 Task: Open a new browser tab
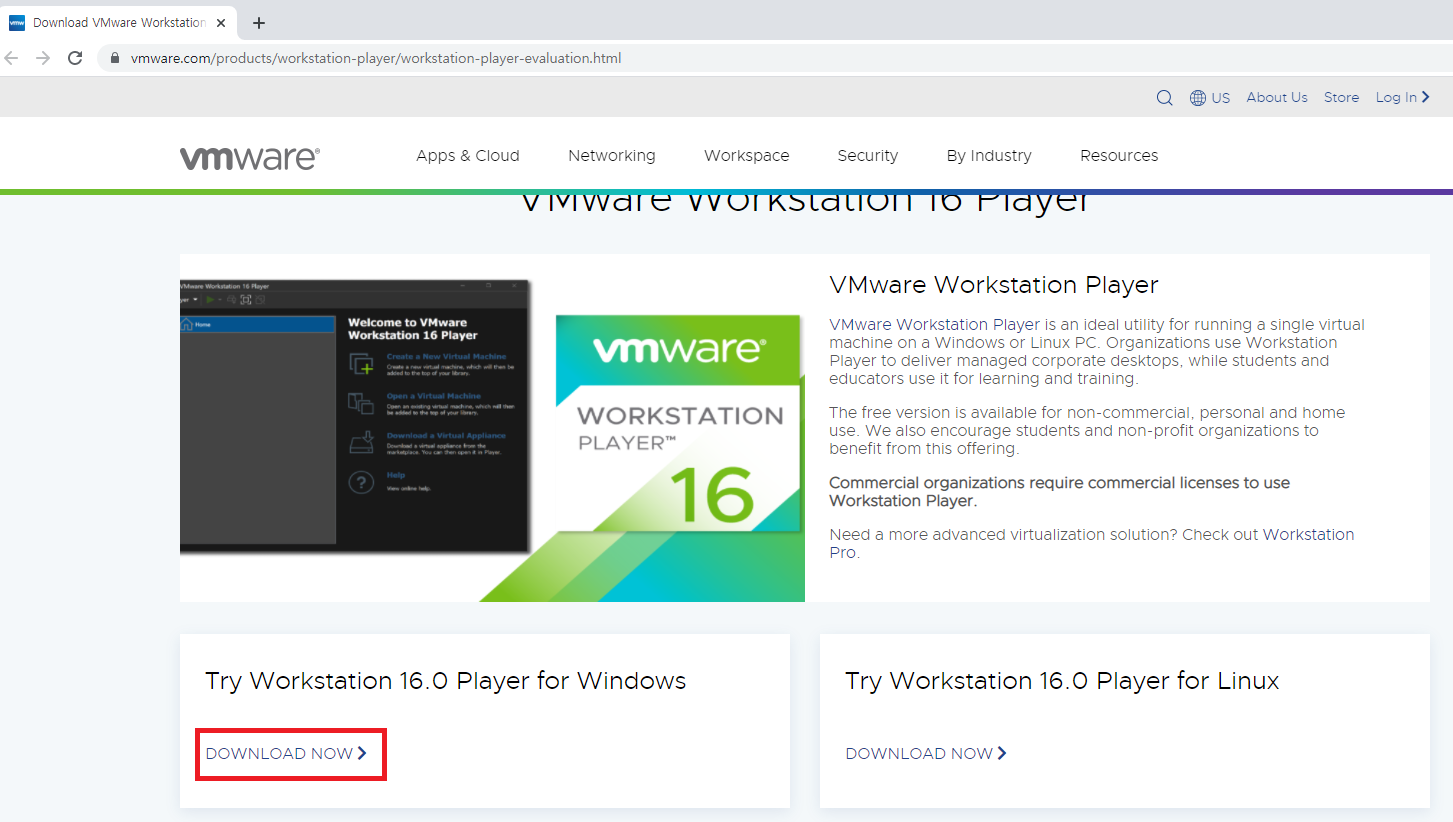click(259, 22)
